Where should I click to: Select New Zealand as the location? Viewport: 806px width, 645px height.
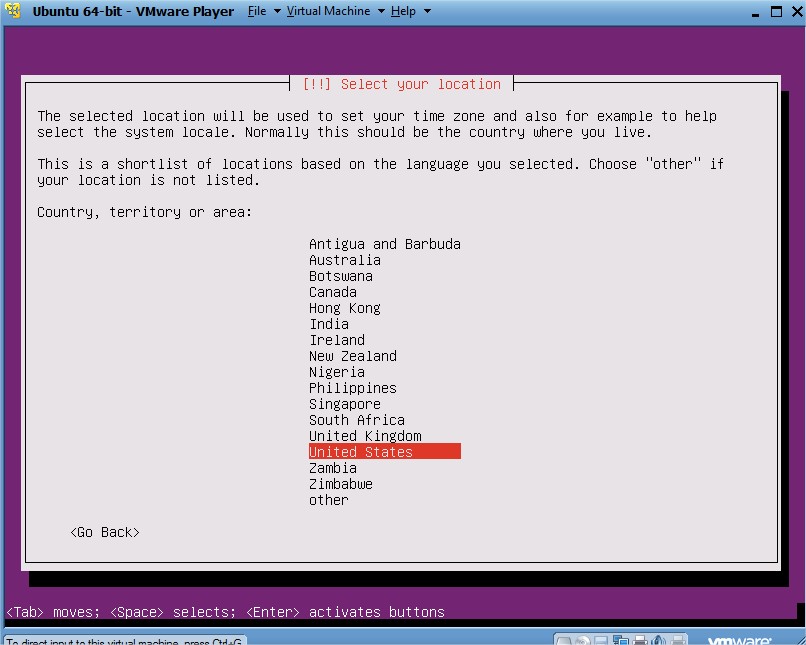(x=353, y=355)
